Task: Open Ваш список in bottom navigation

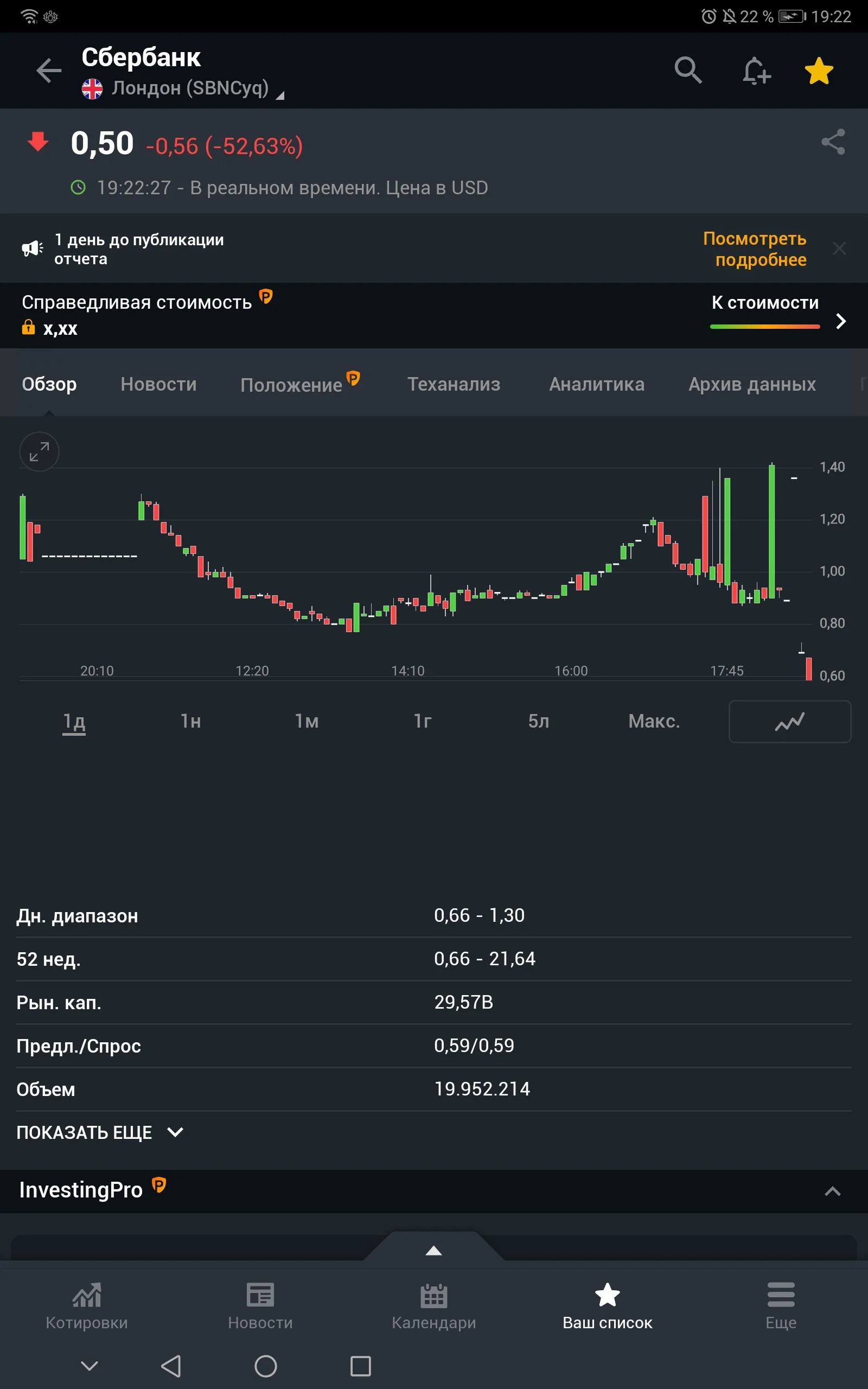Action: [608, 1307]
